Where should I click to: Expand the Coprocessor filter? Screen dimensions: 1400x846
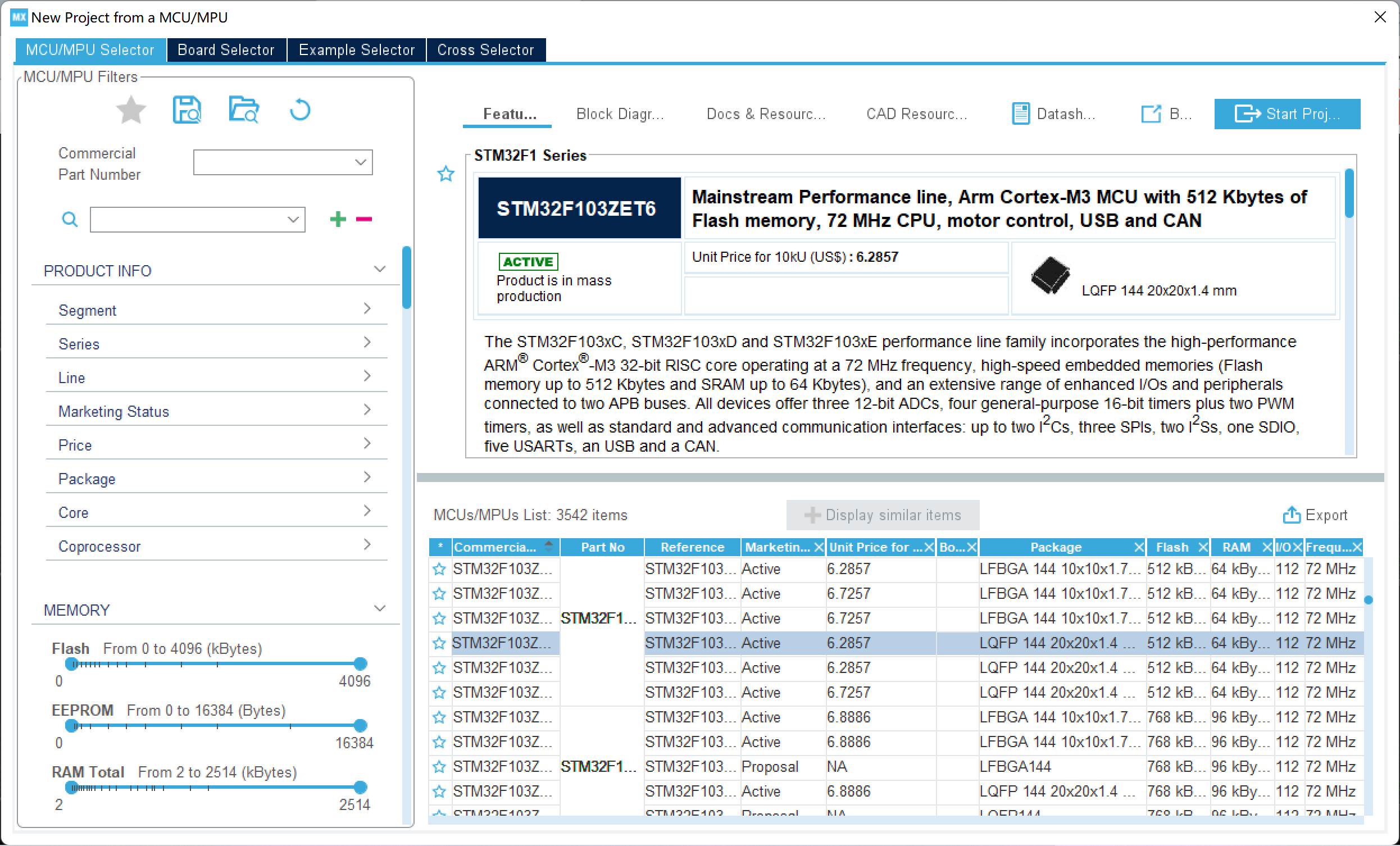[x=367, y=544]
